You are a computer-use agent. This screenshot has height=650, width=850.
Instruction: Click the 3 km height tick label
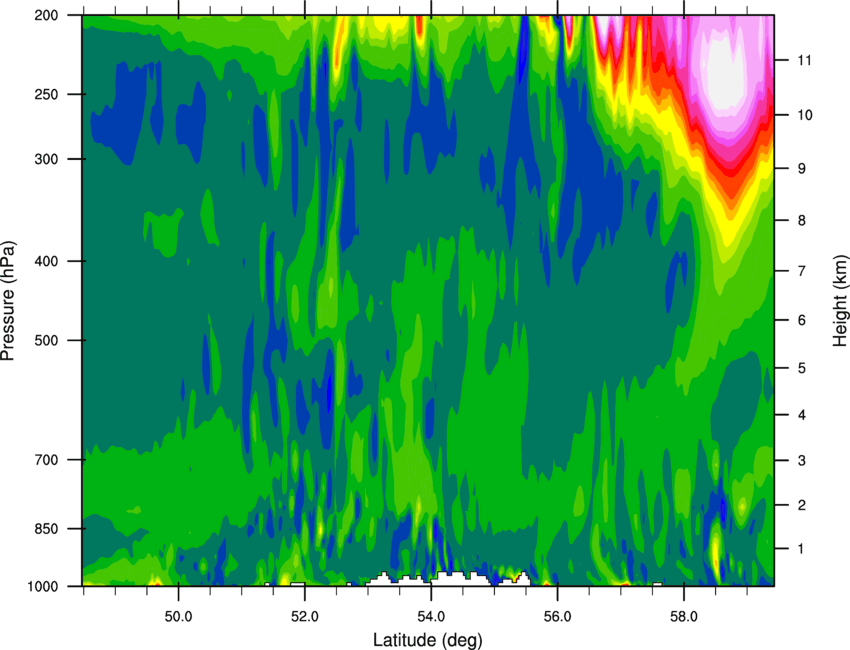pos(802,460)
